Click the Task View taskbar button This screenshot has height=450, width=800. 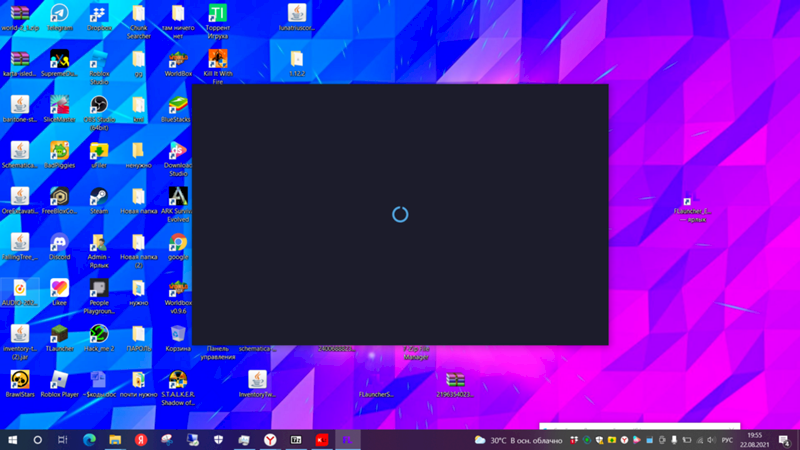point(62,440)
